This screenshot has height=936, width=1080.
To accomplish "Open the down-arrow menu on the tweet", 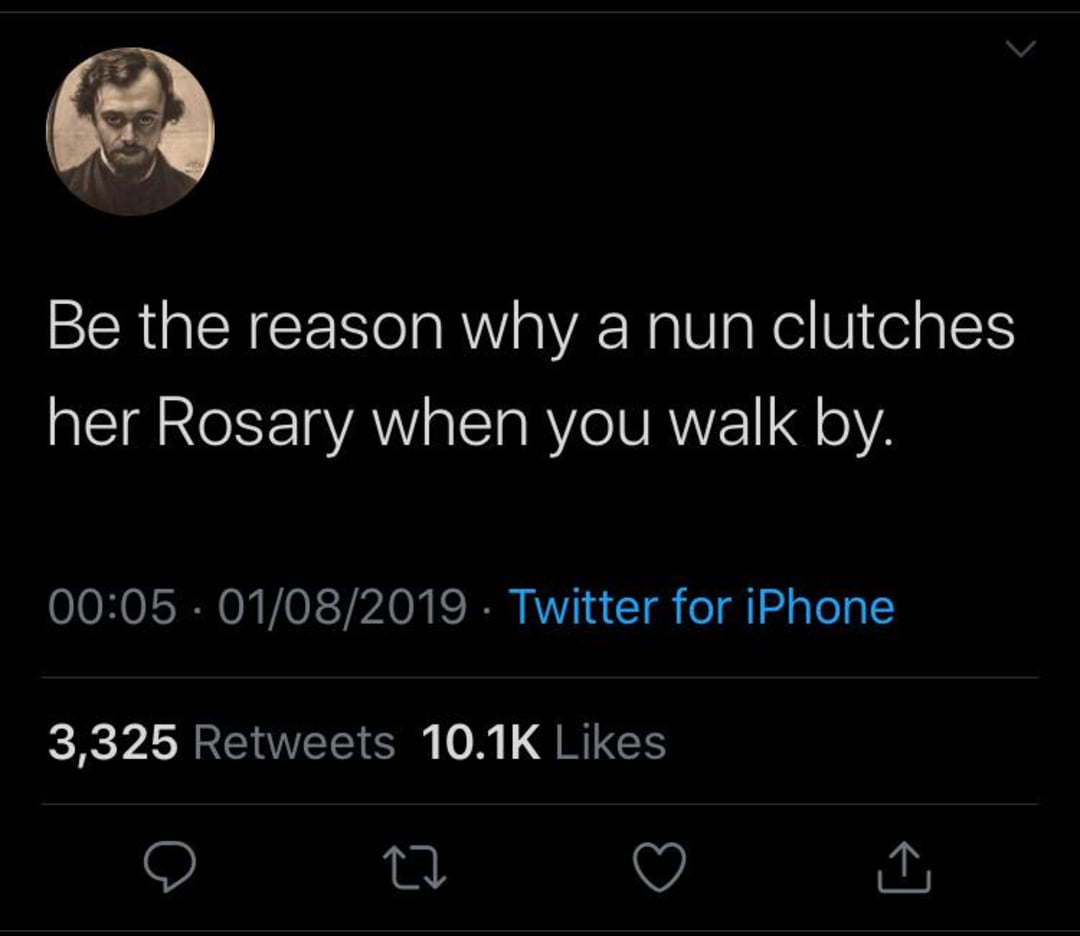I will (x=1019, y=46).
